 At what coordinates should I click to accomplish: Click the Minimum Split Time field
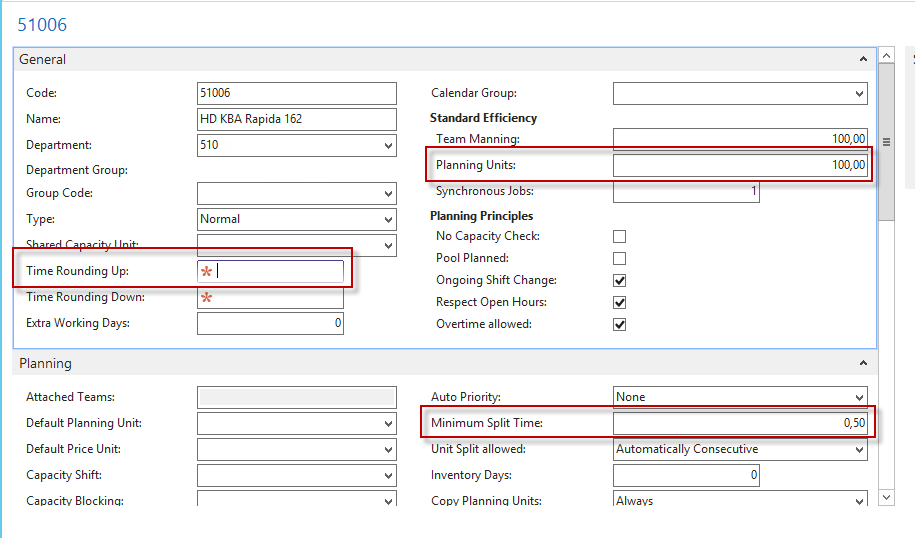tap(740, 424)
